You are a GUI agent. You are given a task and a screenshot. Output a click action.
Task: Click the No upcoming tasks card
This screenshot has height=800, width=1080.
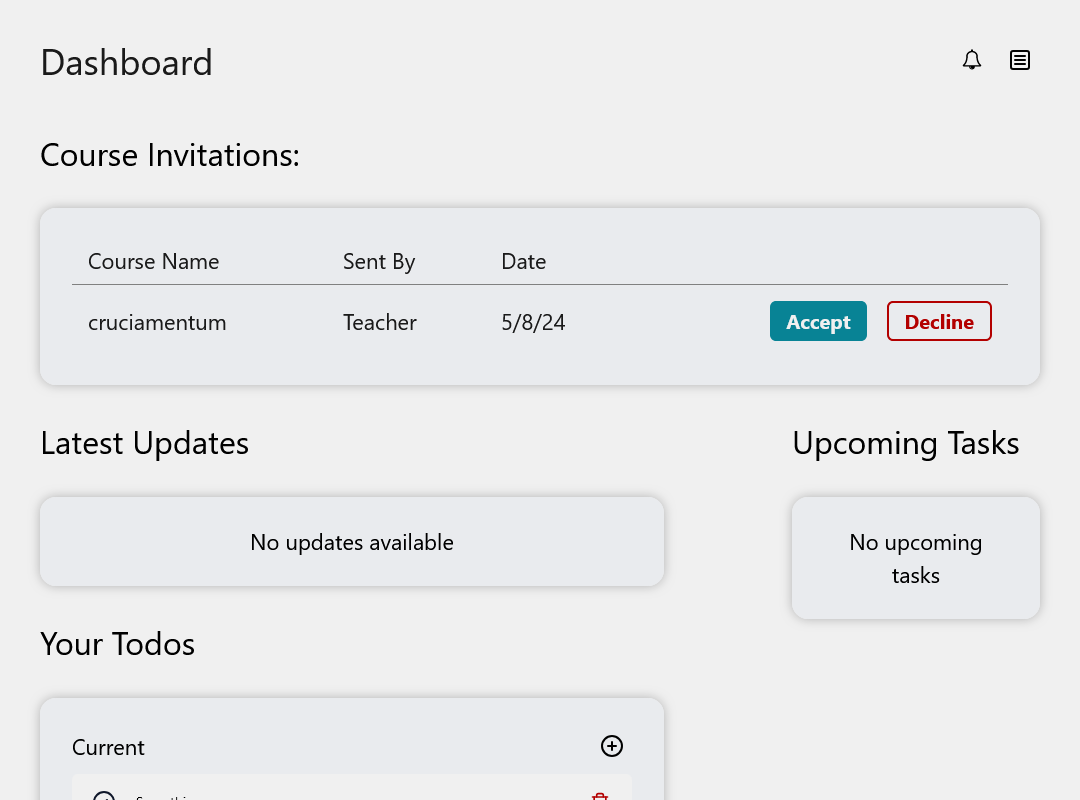(x=916, y=558)
